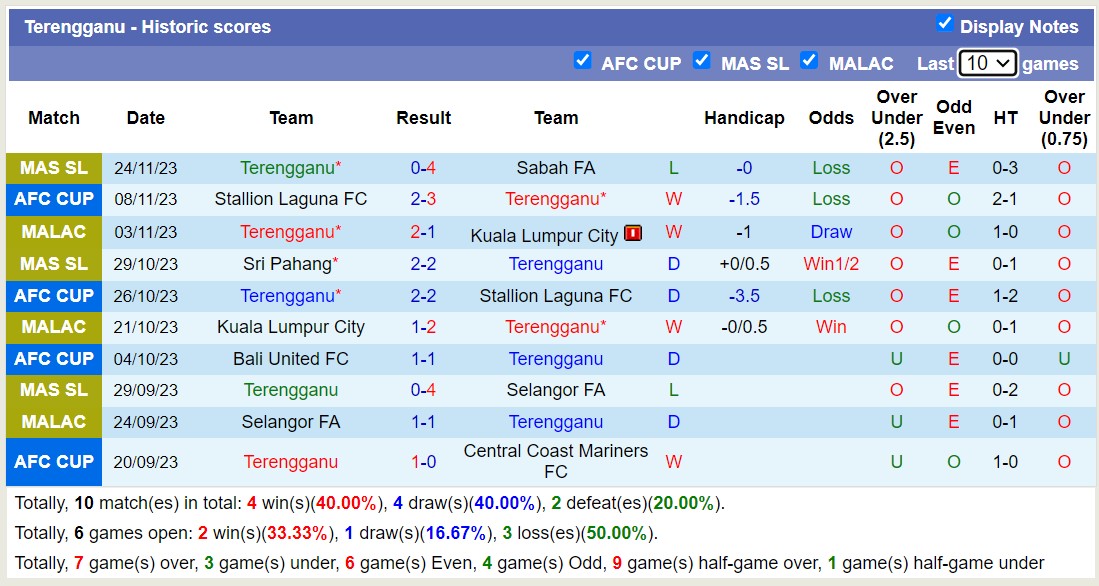Click the AFC CUP badge on the 08/11 row

pyautogui.click(x=53, y=199)
